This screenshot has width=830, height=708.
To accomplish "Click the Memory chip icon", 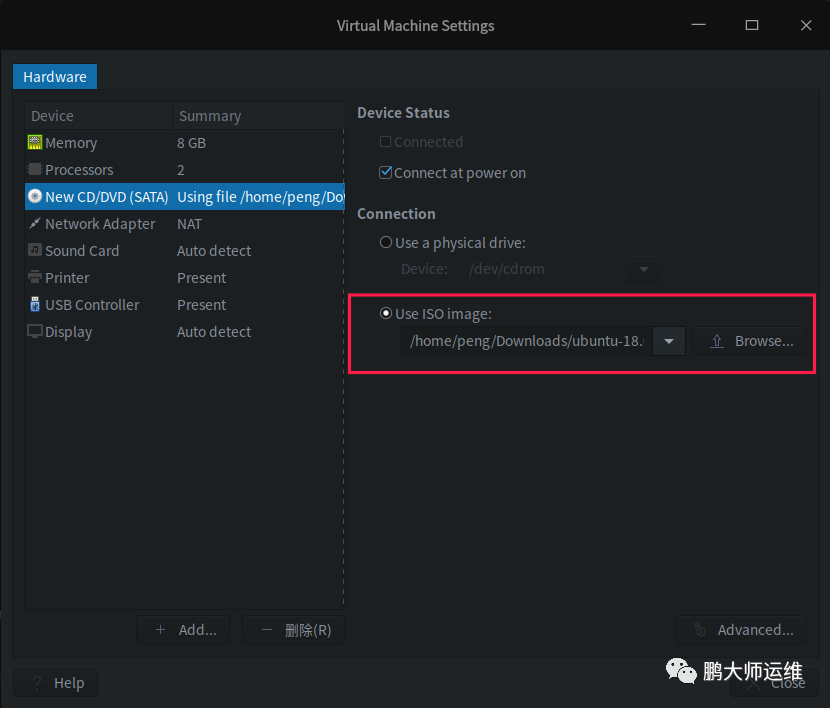I will click(x=35, y=143).
